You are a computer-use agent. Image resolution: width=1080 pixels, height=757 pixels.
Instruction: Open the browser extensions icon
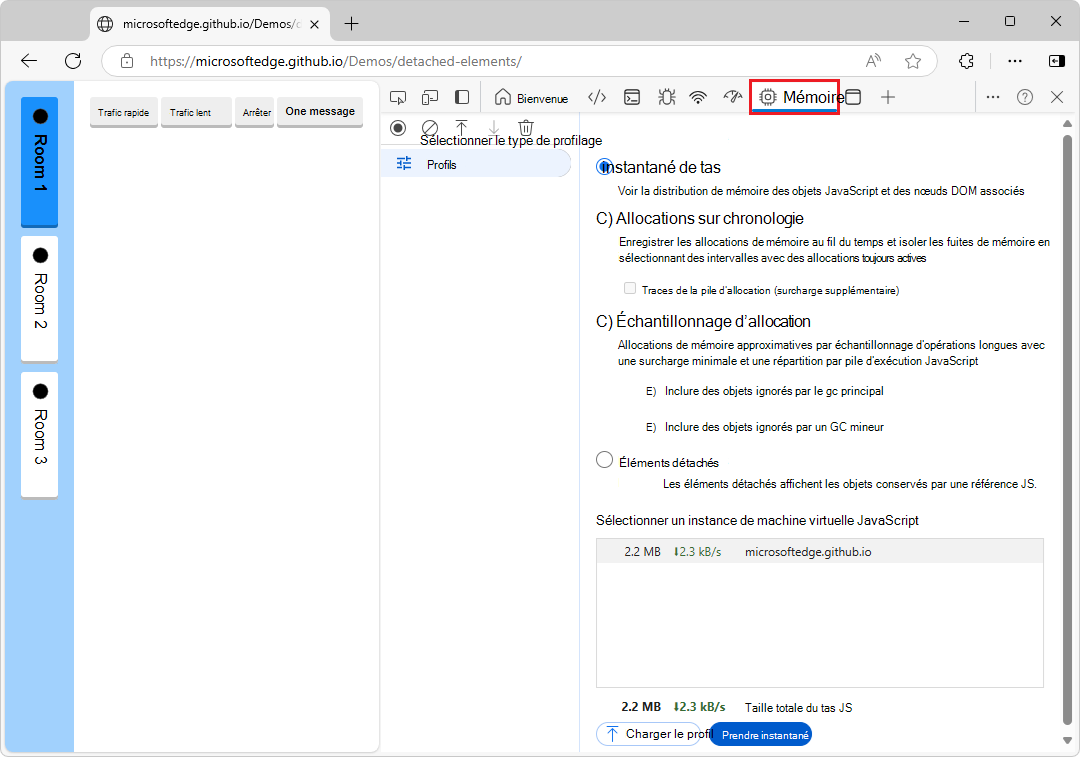click(x=966, y=61)
